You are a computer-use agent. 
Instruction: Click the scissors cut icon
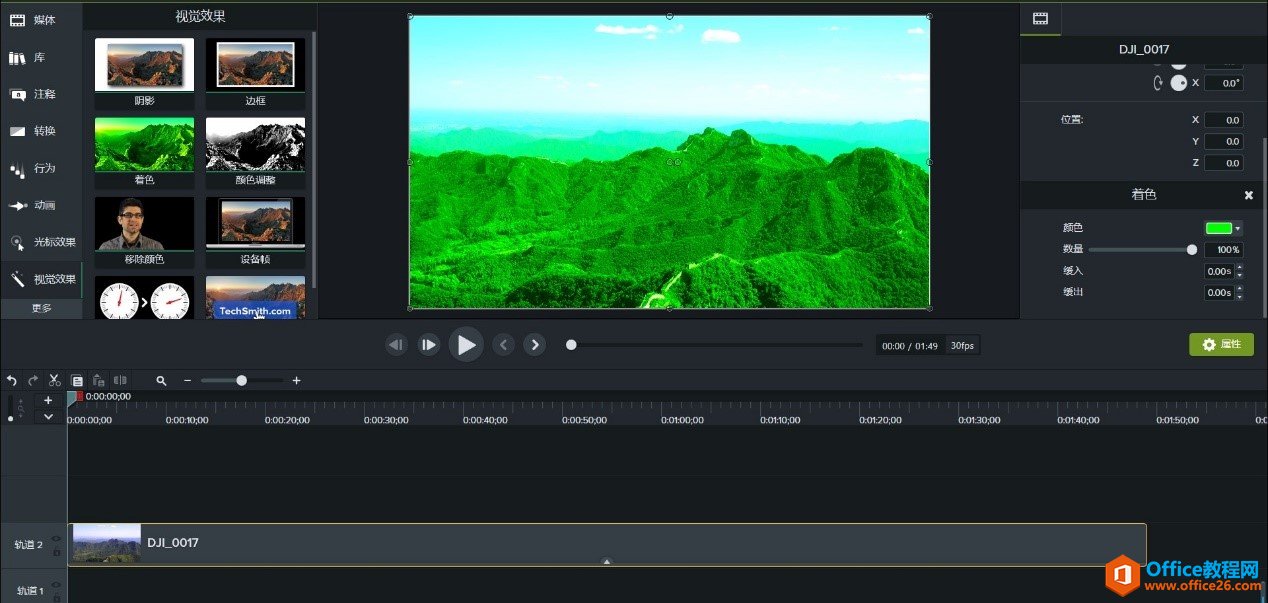[x=55, y=380]
